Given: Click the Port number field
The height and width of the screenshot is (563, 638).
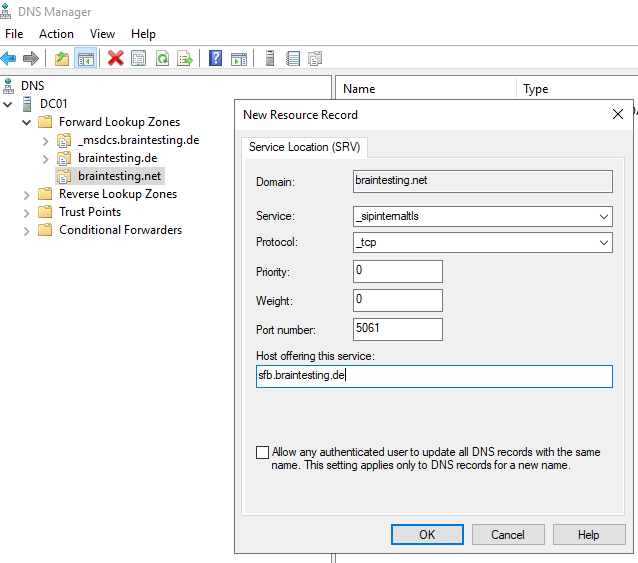Looking at the screenshot, I should [x=397, y=329].
